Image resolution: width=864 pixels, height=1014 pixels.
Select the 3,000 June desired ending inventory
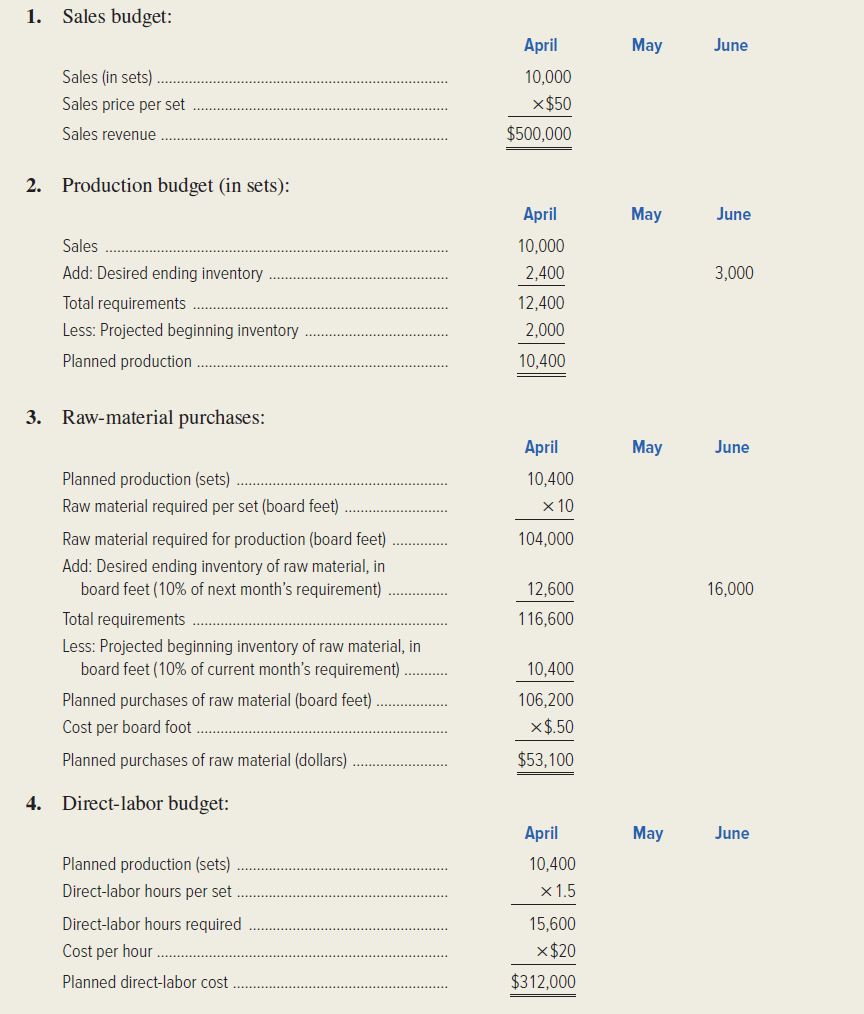tap(734, 273)
